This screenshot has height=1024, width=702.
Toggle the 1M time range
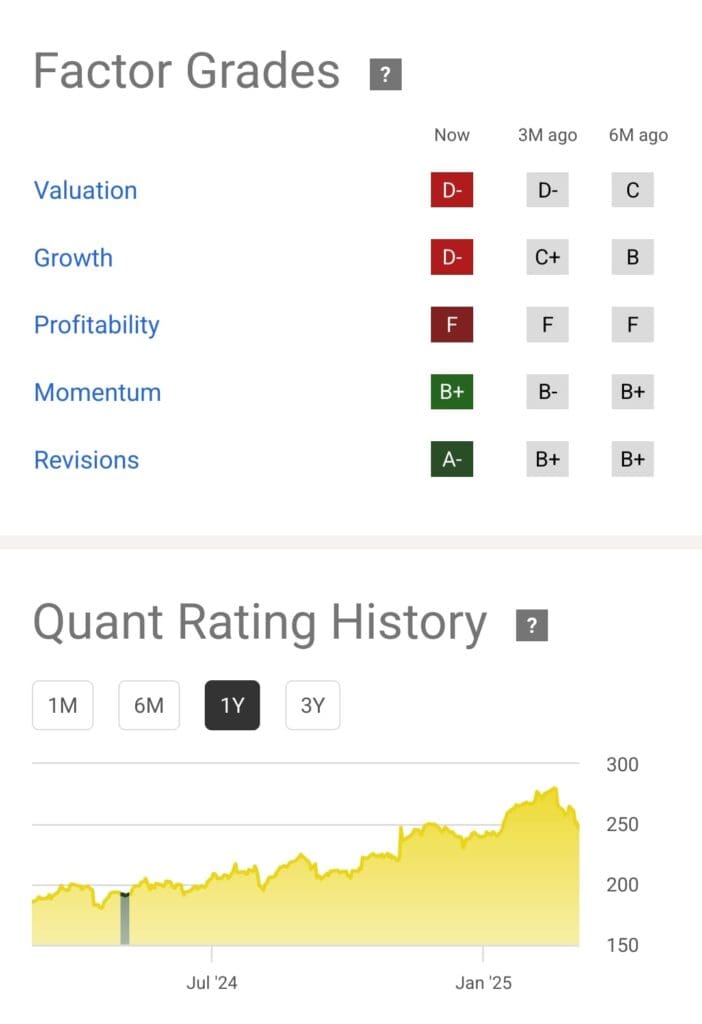(x=62, y=705)
